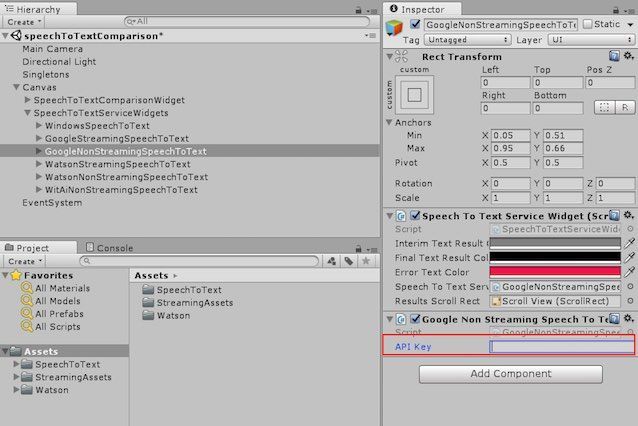Viewport: 638px width, 426px height.
Task: Click the Assets breadcrumb in Project panel
Action: pyautogui.click(x=151, y=275)
